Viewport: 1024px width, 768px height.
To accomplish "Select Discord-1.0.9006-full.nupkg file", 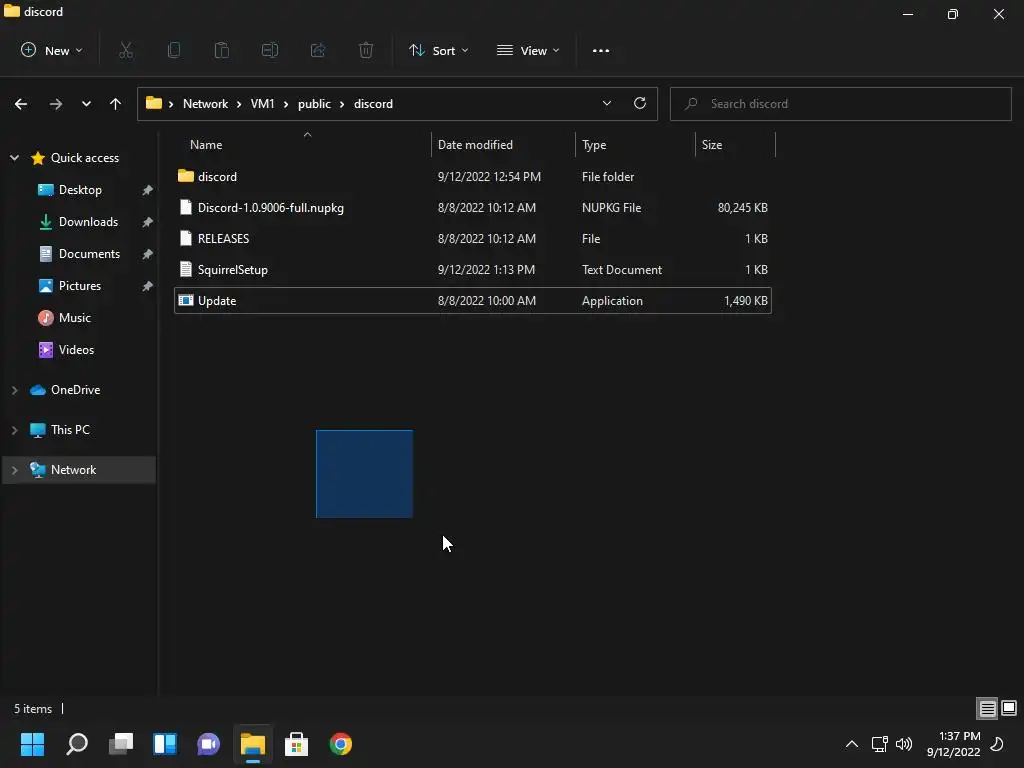I will pos(473,208).
